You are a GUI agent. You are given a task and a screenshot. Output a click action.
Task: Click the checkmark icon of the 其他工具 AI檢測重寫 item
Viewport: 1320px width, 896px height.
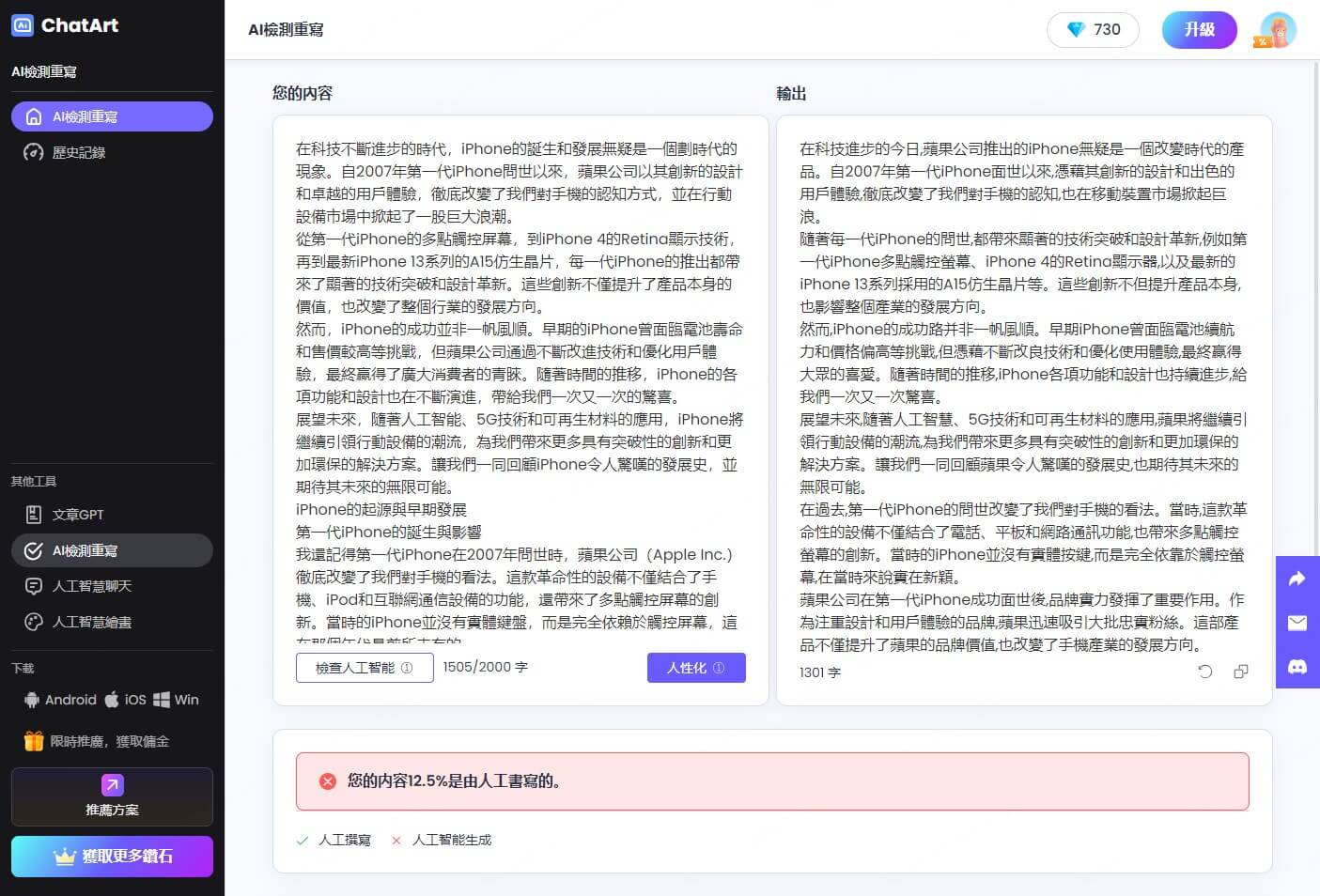pyautogui.click(x=34, y=550)
